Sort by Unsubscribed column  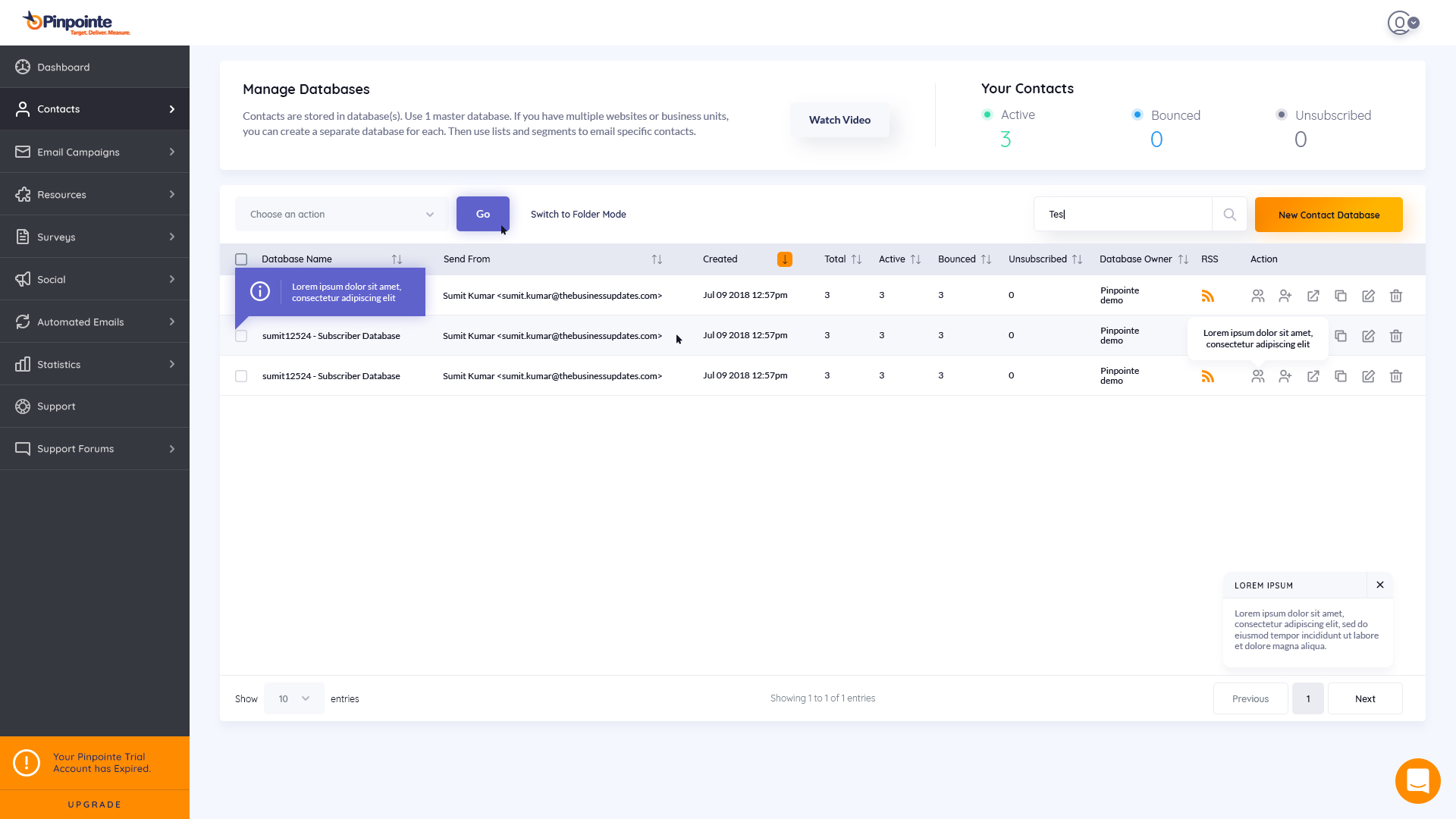(x=1077, y=259)
